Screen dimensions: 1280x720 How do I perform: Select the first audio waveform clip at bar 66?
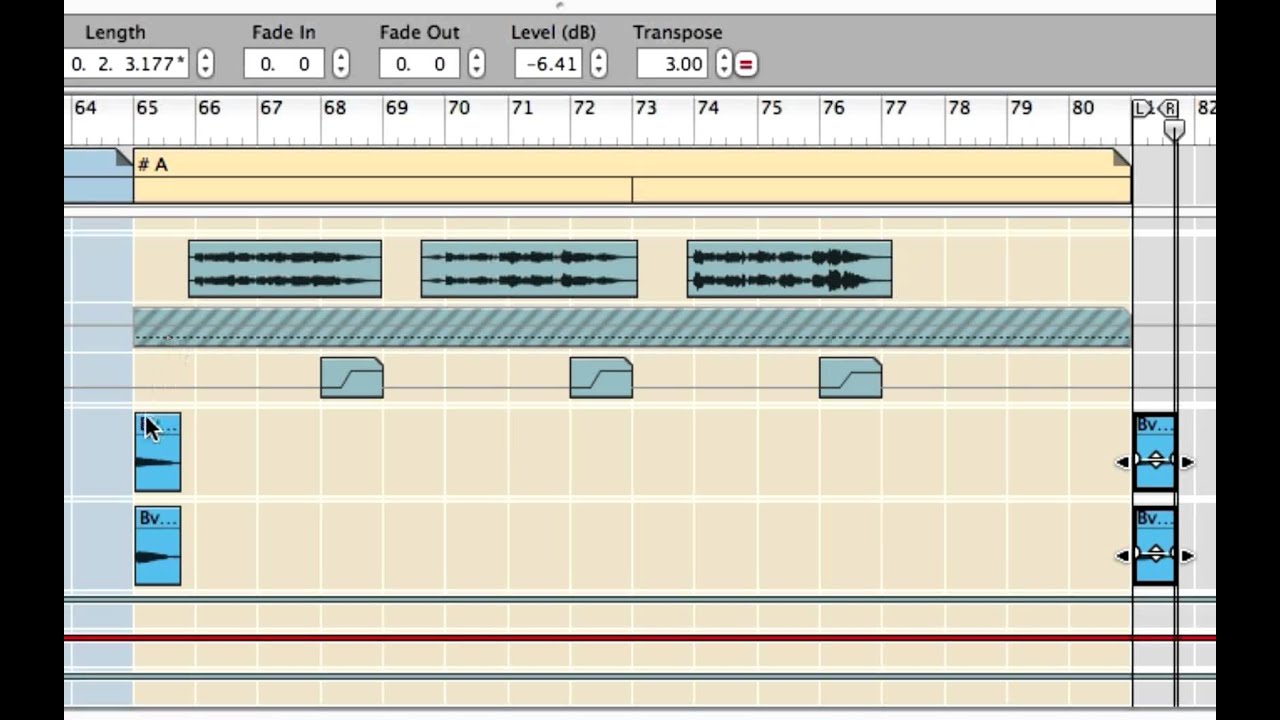[285, 269]
